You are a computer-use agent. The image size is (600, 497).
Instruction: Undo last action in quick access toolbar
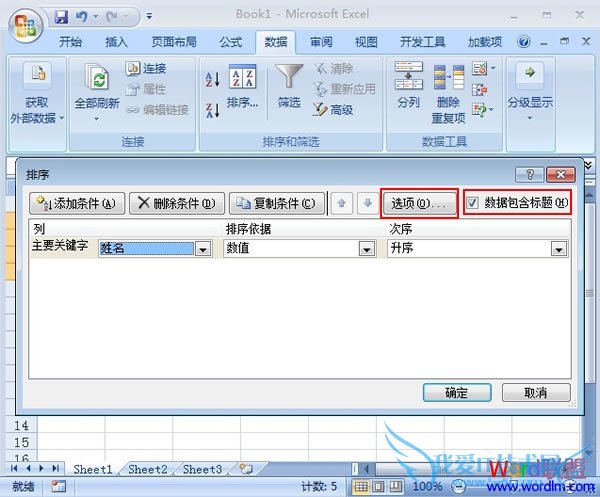click(x=81, y=16)
